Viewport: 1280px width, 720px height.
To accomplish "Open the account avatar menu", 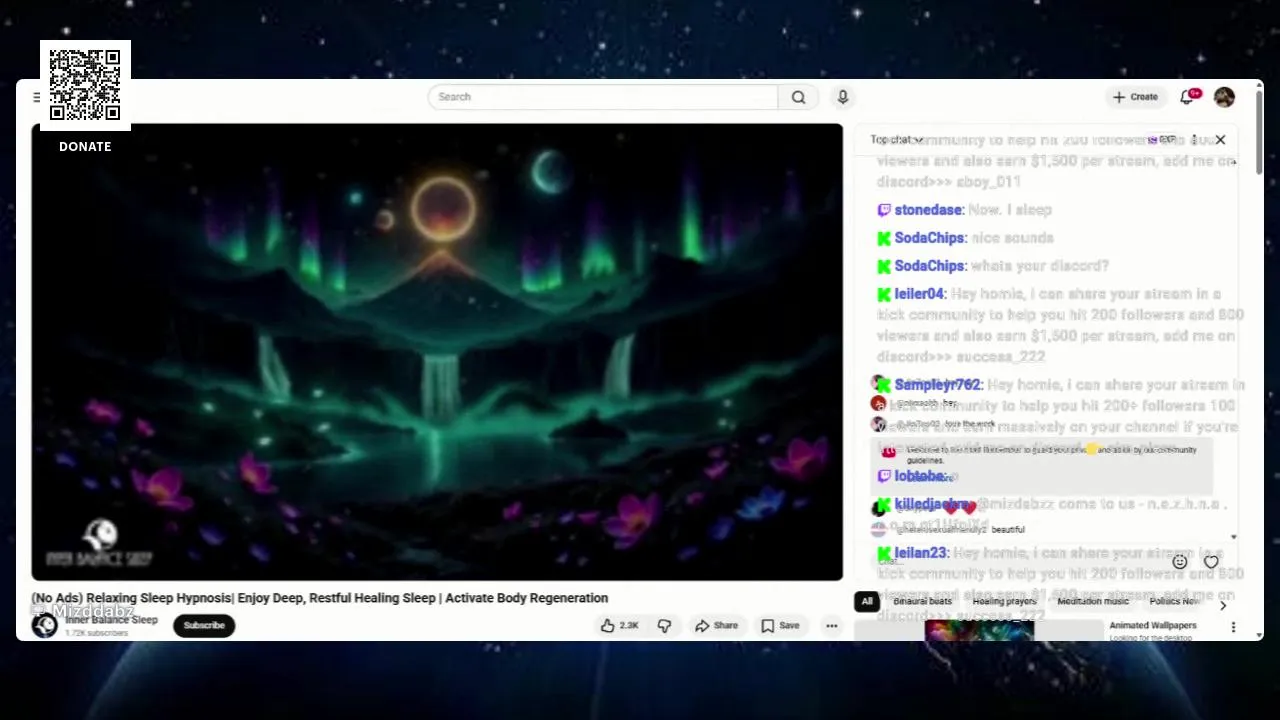I will point(1224,97).
